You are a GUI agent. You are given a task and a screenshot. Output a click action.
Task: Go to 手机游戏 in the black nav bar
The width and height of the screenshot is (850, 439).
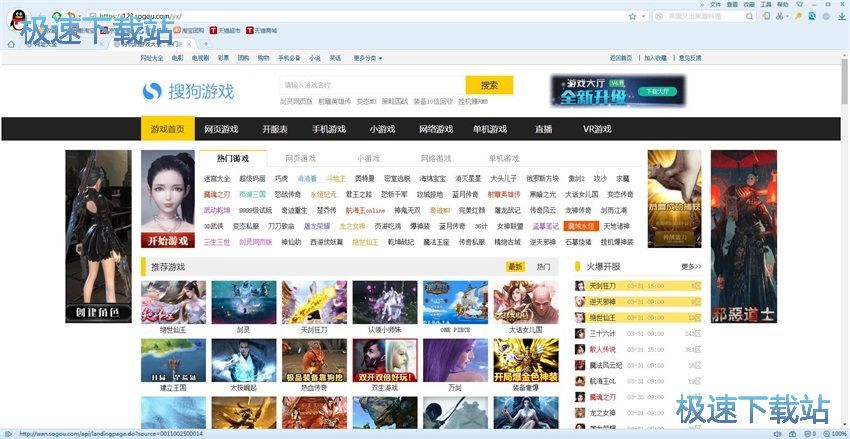click(x=329, y=129)
